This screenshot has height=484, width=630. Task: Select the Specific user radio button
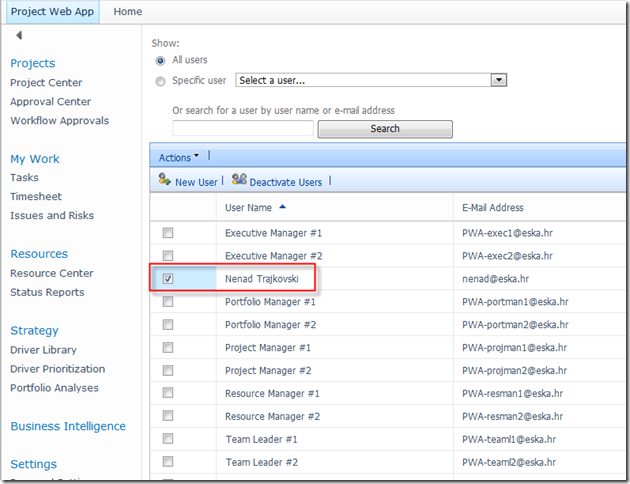(x=161, y=80)
